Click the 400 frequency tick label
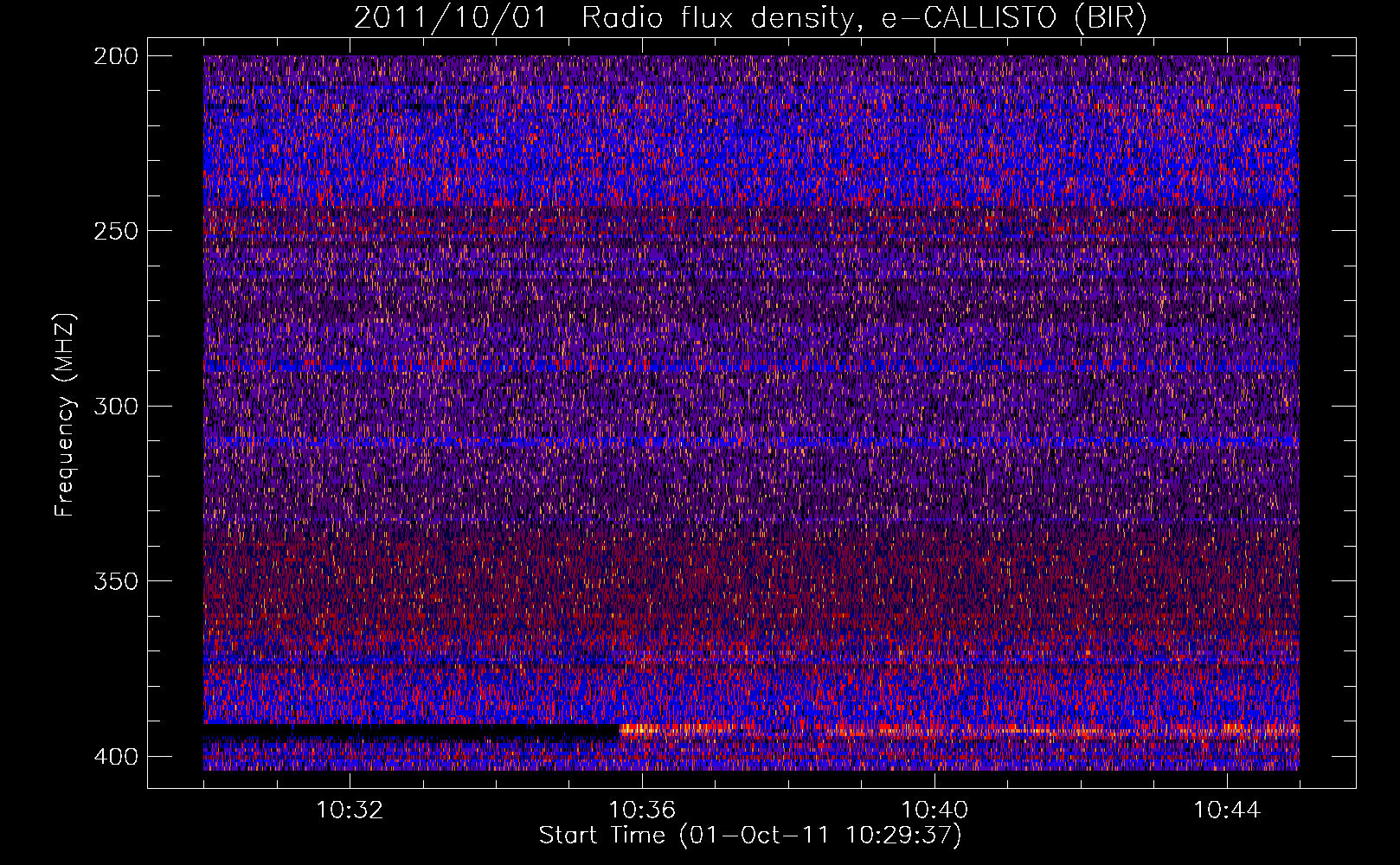This screenshot has height=865, width=1400. 115,756
